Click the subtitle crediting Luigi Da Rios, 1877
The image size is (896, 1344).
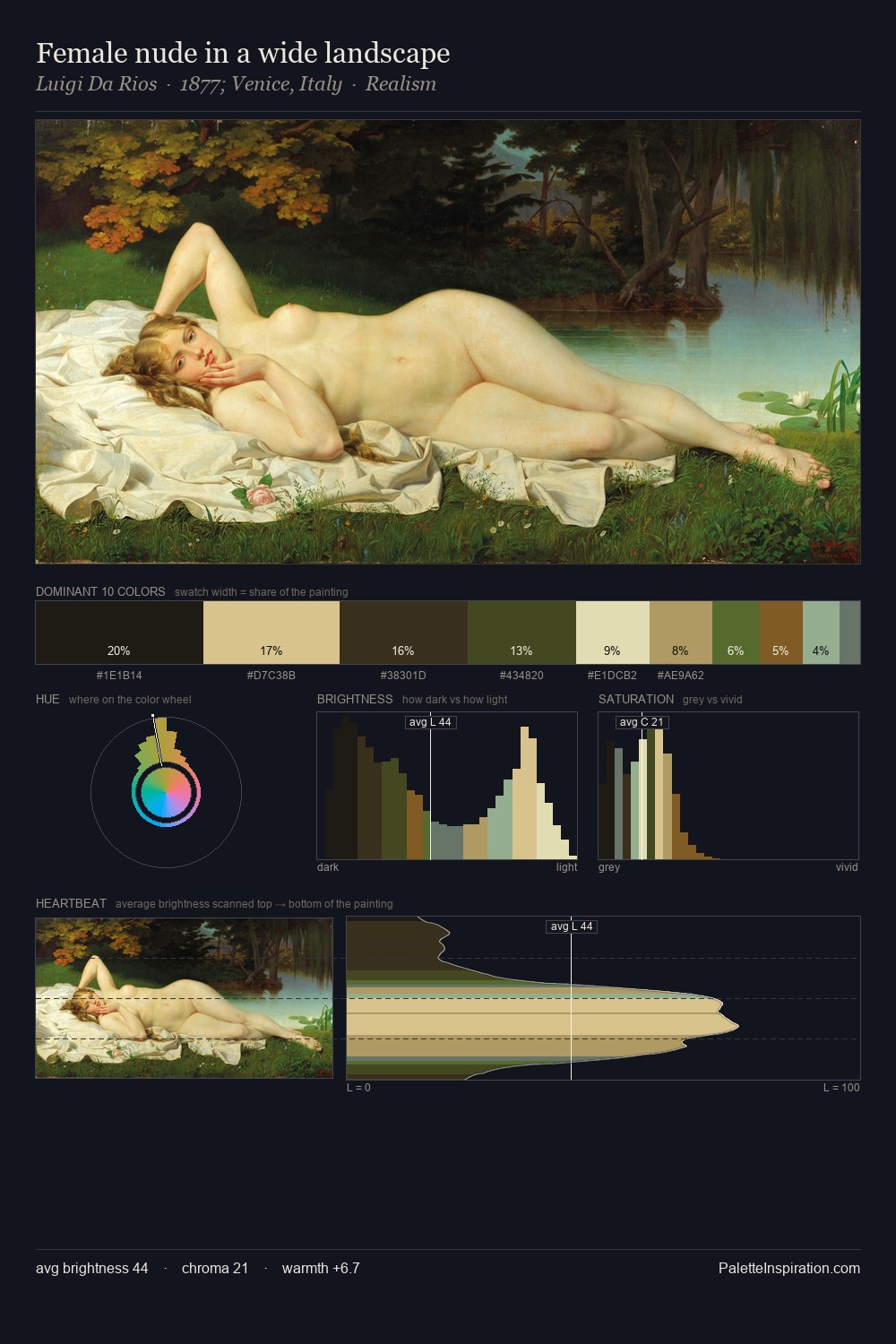pyautogui.click(x=236, y=84)
